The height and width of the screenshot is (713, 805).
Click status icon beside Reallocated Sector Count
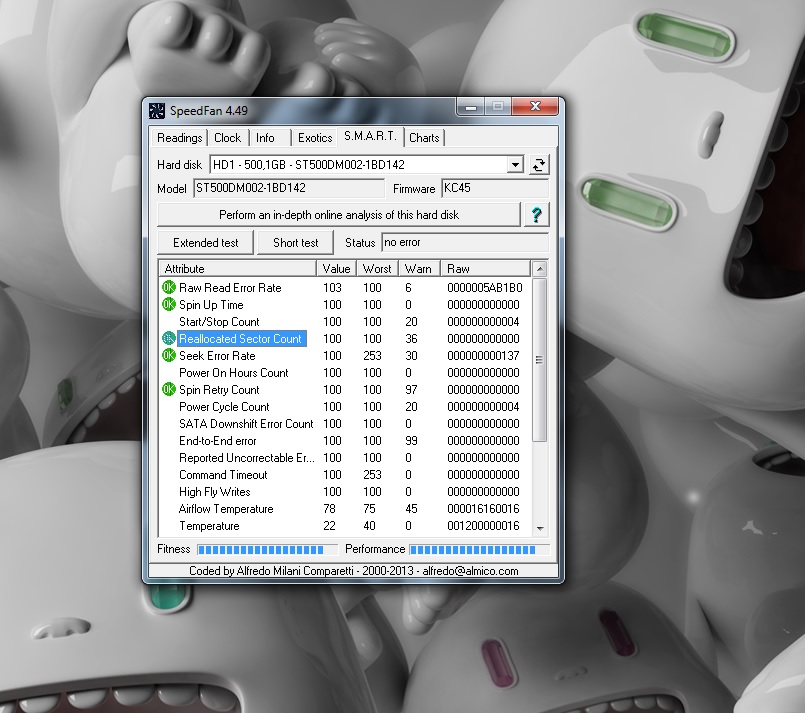pyautogui.click(x=168, y=338)
